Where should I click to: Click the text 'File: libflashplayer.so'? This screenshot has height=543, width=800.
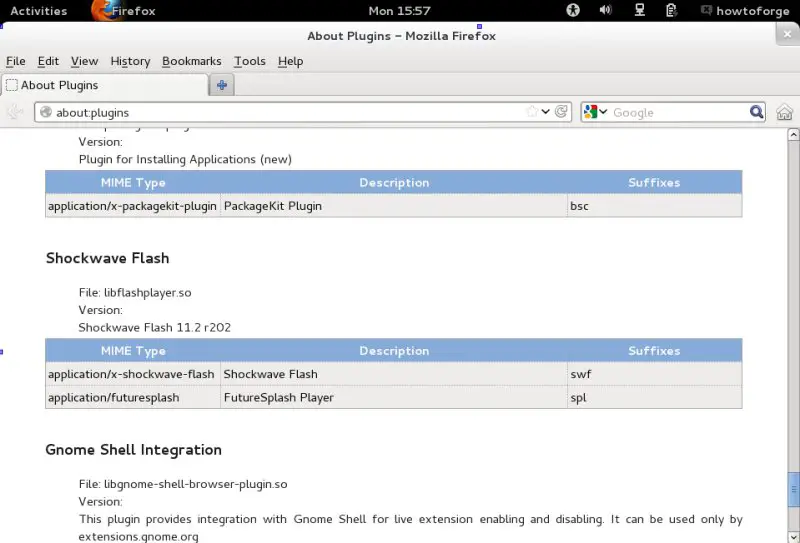(x=135, y=292)
